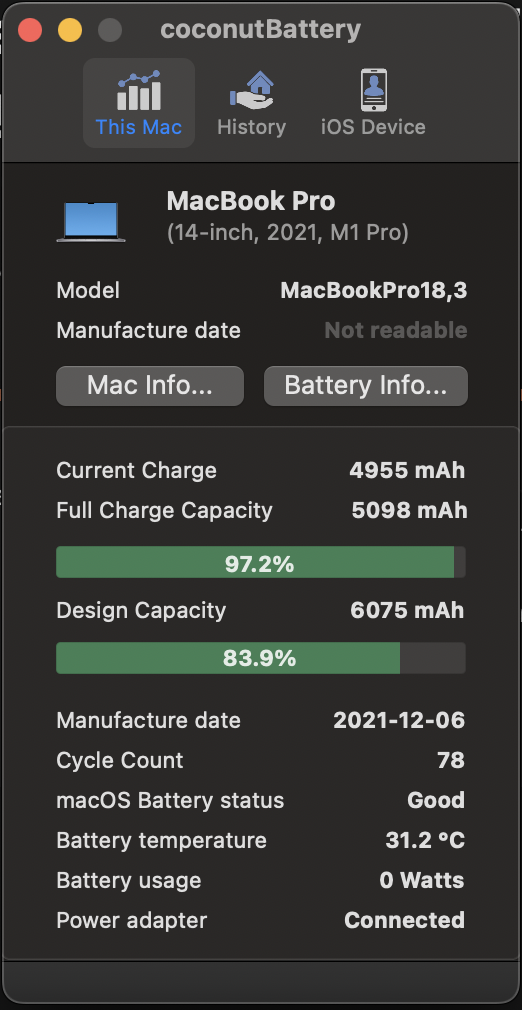Switch to the History tab label
Image resolution: width=522 pixels, height=1010 pixels.
coord(251,127)
